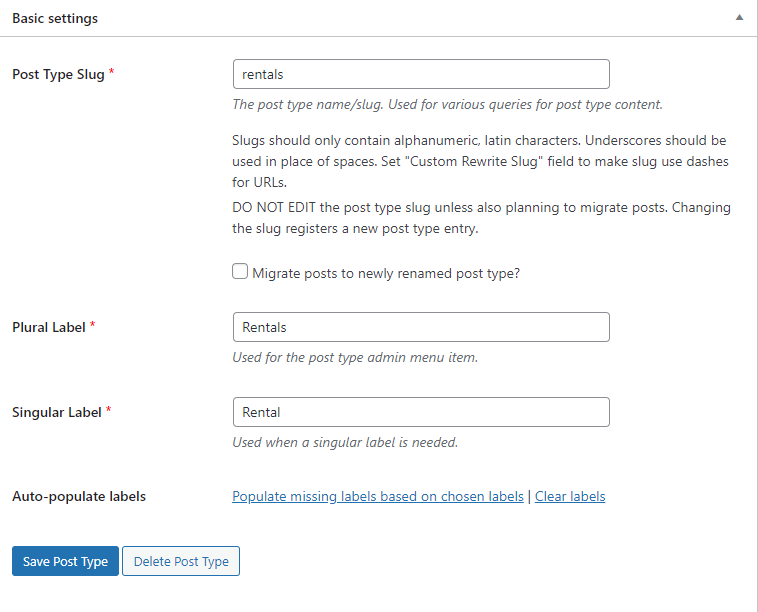Click the Singular Label field label

[x=57, y=412]
